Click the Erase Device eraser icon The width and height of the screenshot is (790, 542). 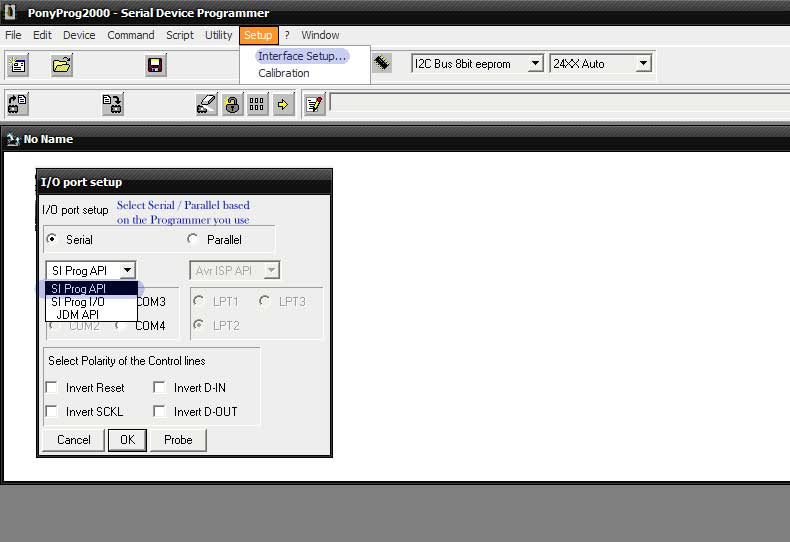pyautogui.click(x=207, y=104)
